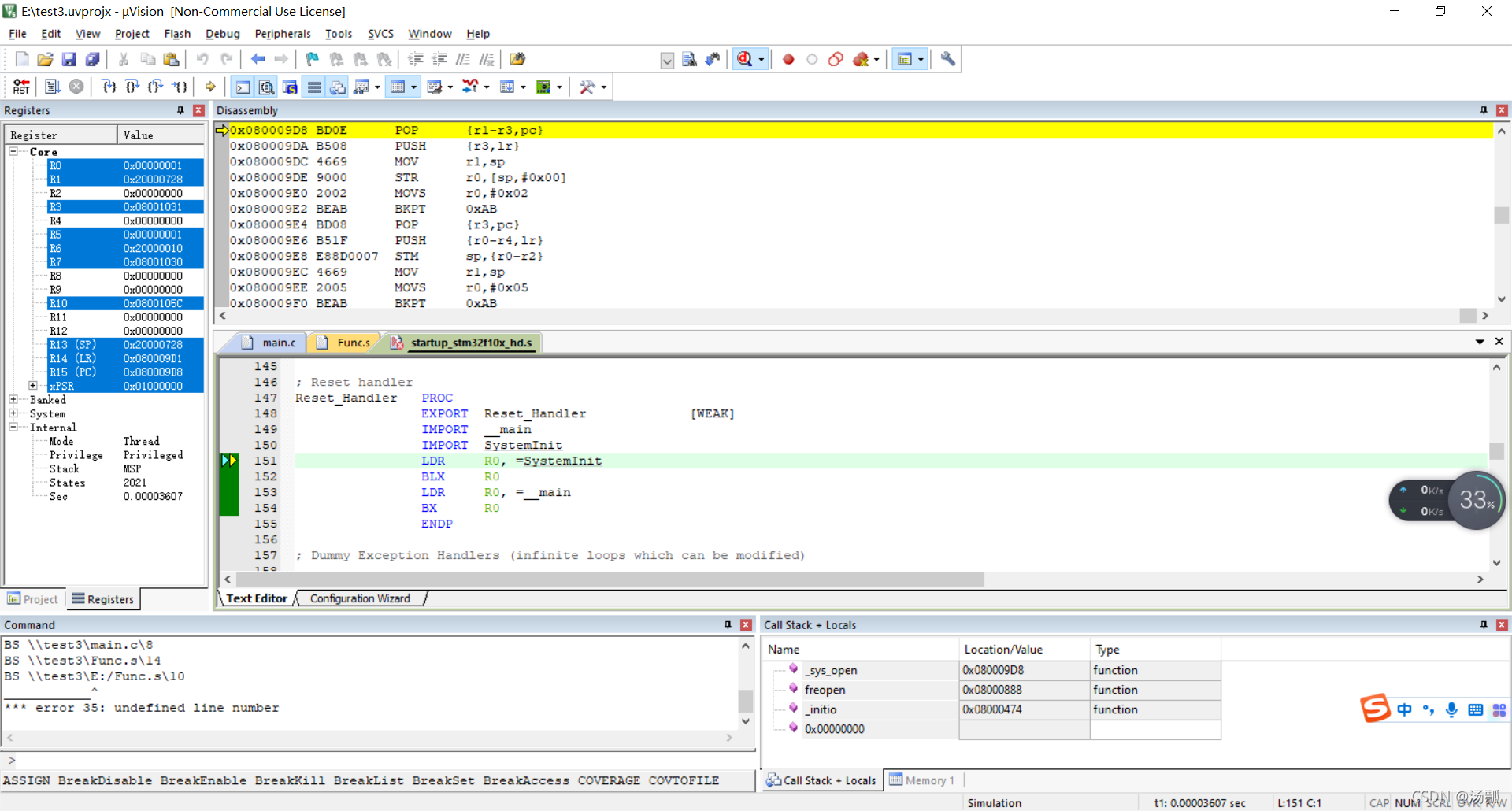Click the Indent selection icon
The image size is (1512, 811).
[416, 59]
